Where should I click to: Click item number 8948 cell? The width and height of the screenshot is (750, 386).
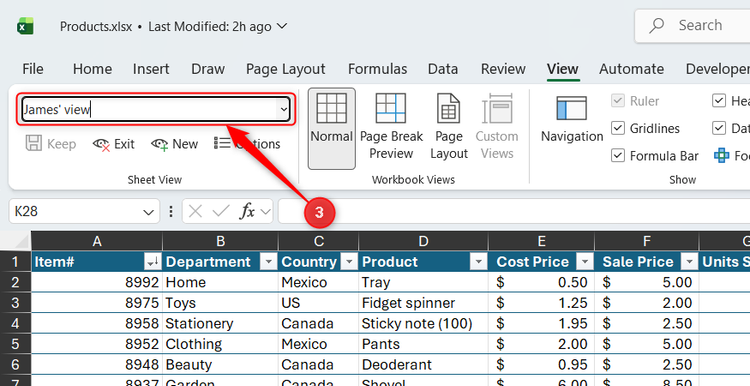pyautogui.click(x=97, y=364)
